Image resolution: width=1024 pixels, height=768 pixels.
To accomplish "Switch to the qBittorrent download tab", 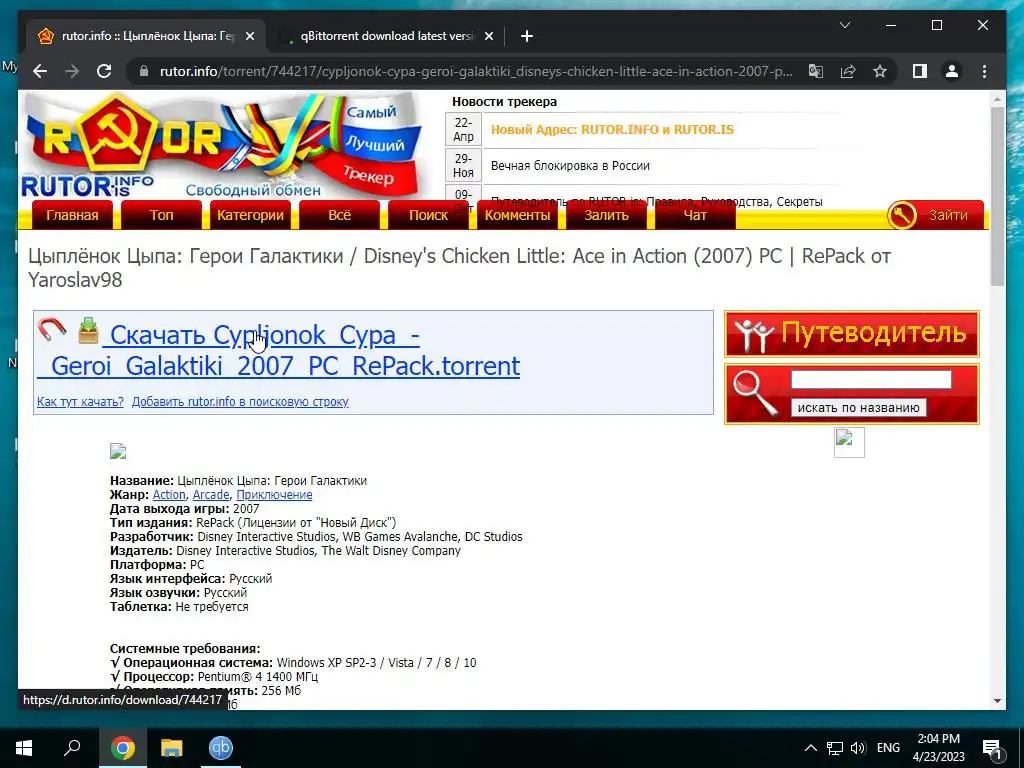I will coord(386,37).
